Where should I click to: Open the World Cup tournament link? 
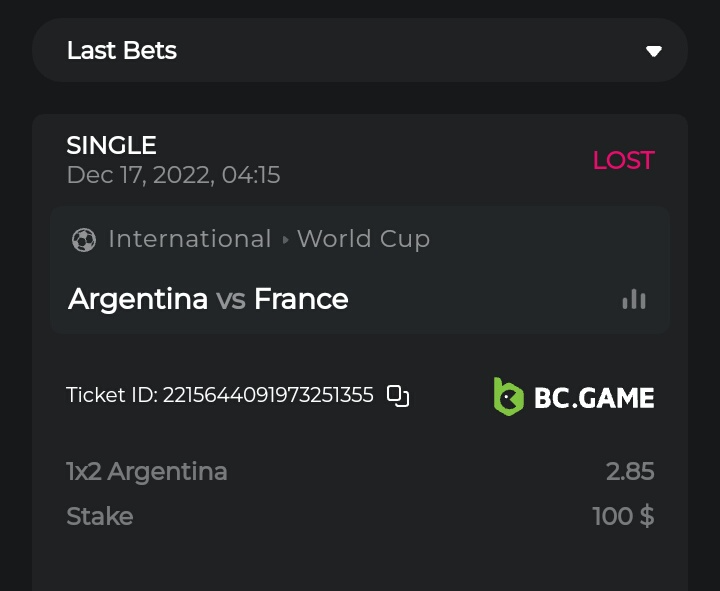click(x=363, y=239)
